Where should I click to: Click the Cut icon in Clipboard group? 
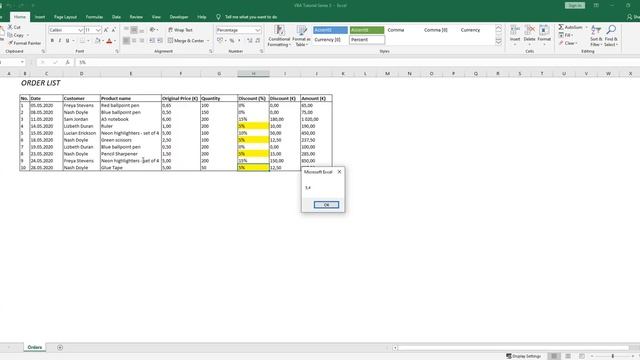pyautogui.click(x=11, y=27)
